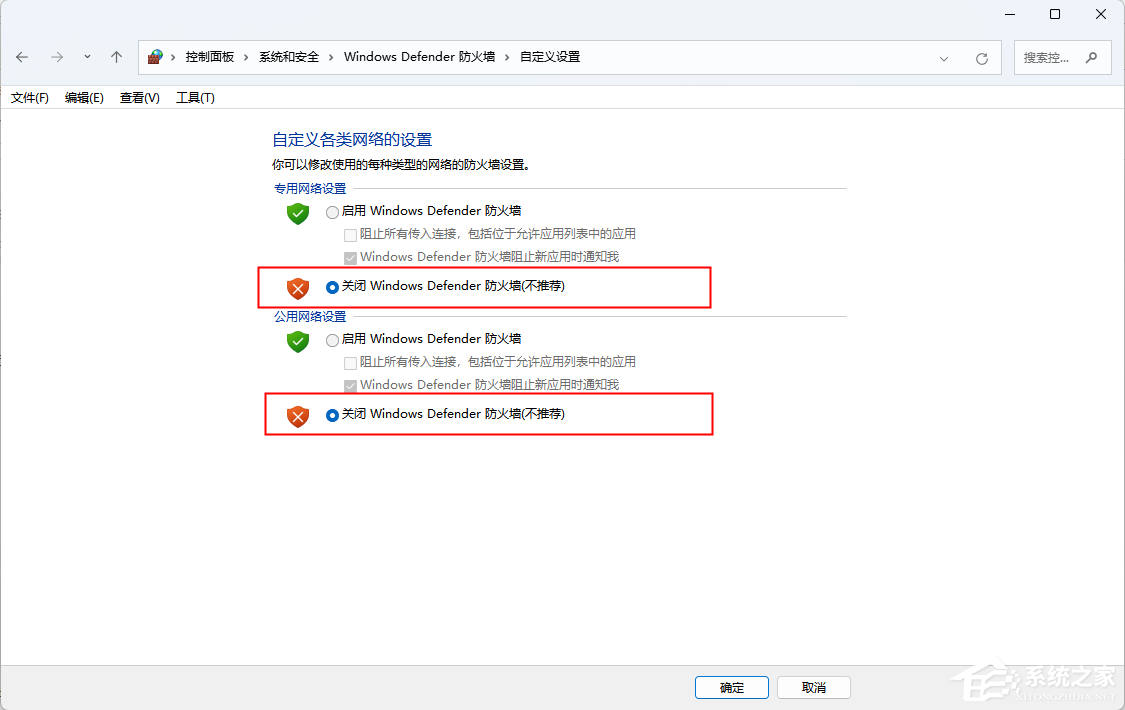This screenshot has width=1125, height=710.
Task: Check block all incoming under 专用网络设置
Action: (x=350, y=235)
